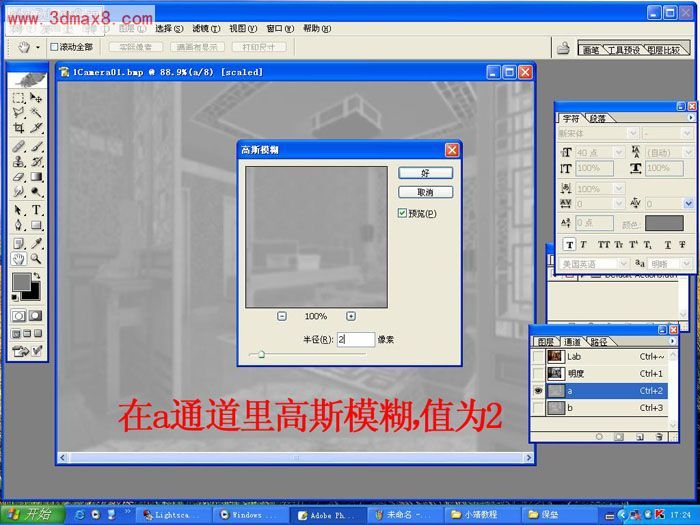Open the font size dropdown
This screenshot has width=700, height=525.
click(x=619, y=153)
